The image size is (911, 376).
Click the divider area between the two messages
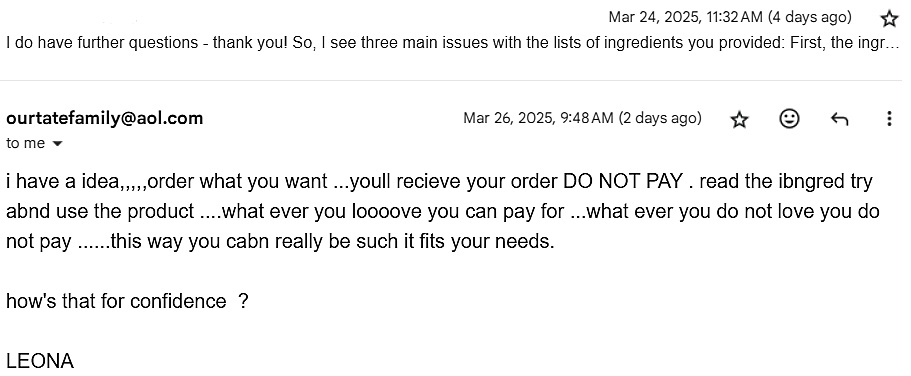point(456,80)
